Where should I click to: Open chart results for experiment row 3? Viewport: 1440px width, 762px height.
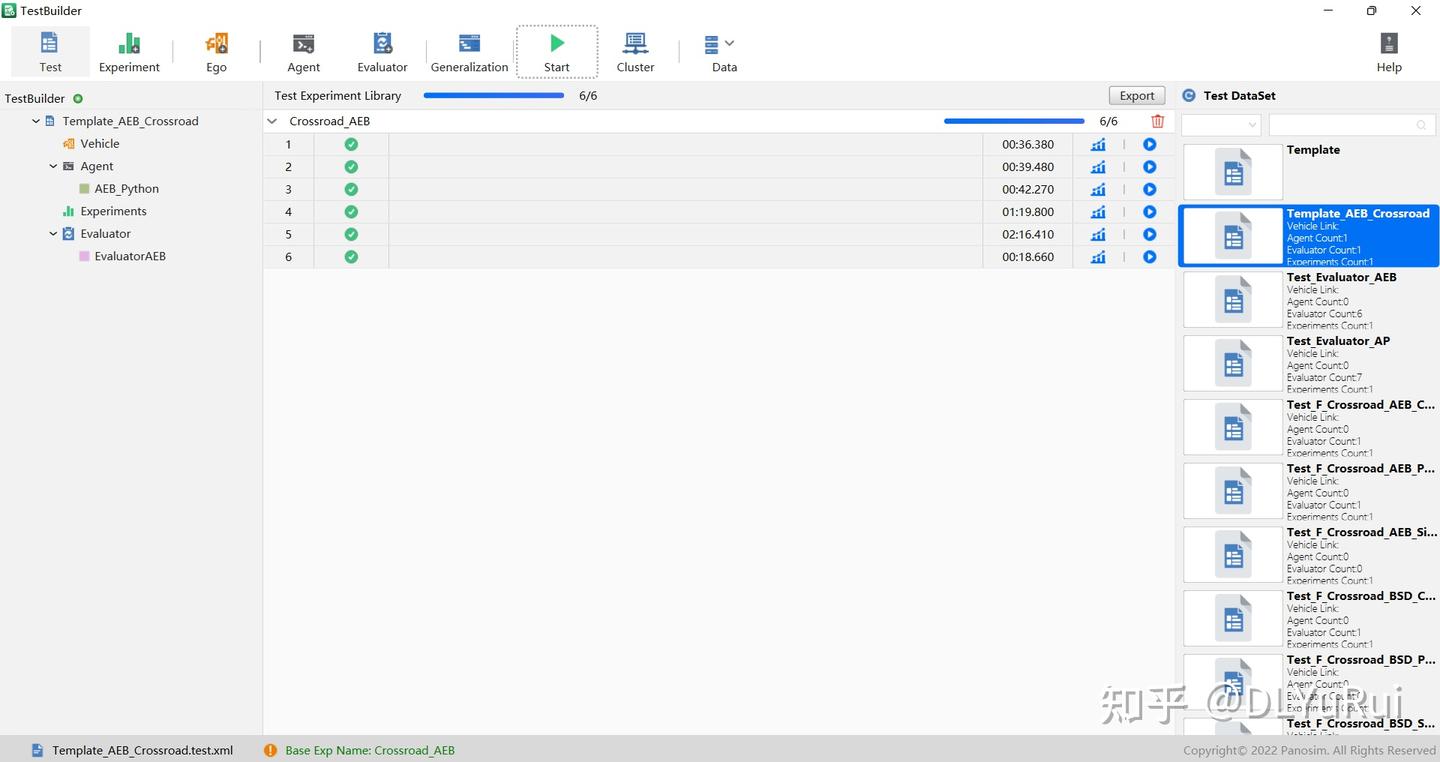pos(1098,189)
